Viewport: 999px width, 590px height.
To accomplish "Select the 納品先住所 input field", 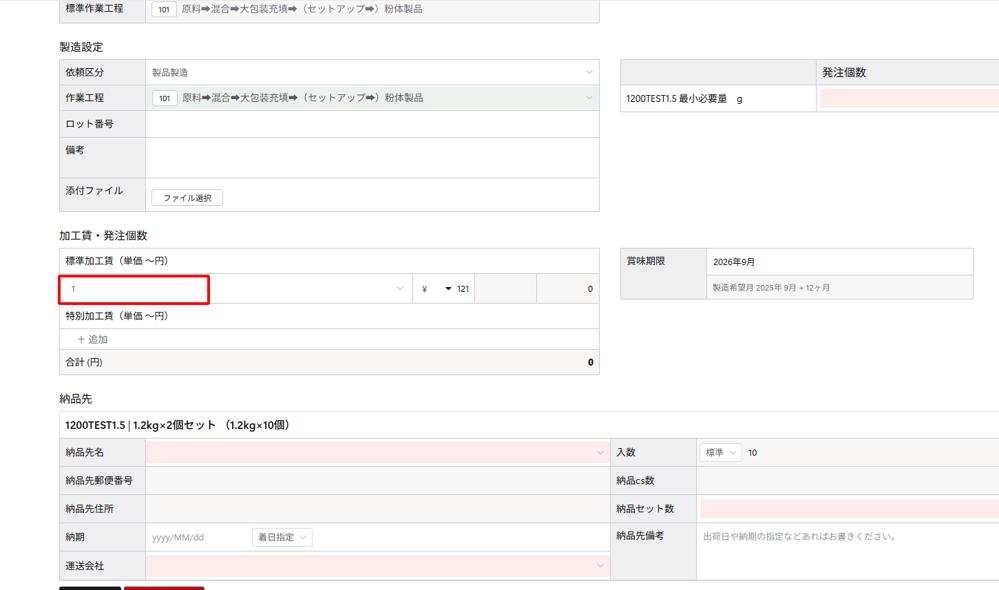I will (x=376, y=509).
